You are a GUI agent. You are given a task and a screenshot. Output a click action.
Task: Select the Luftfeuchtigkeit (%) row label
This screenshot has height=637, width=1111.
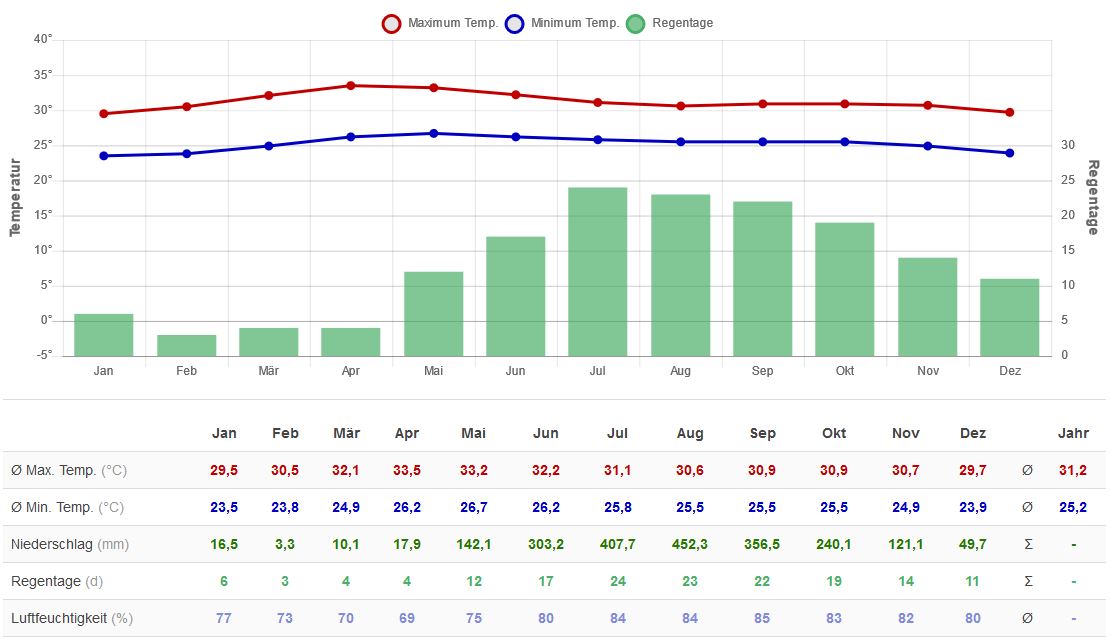coord(71,618)
